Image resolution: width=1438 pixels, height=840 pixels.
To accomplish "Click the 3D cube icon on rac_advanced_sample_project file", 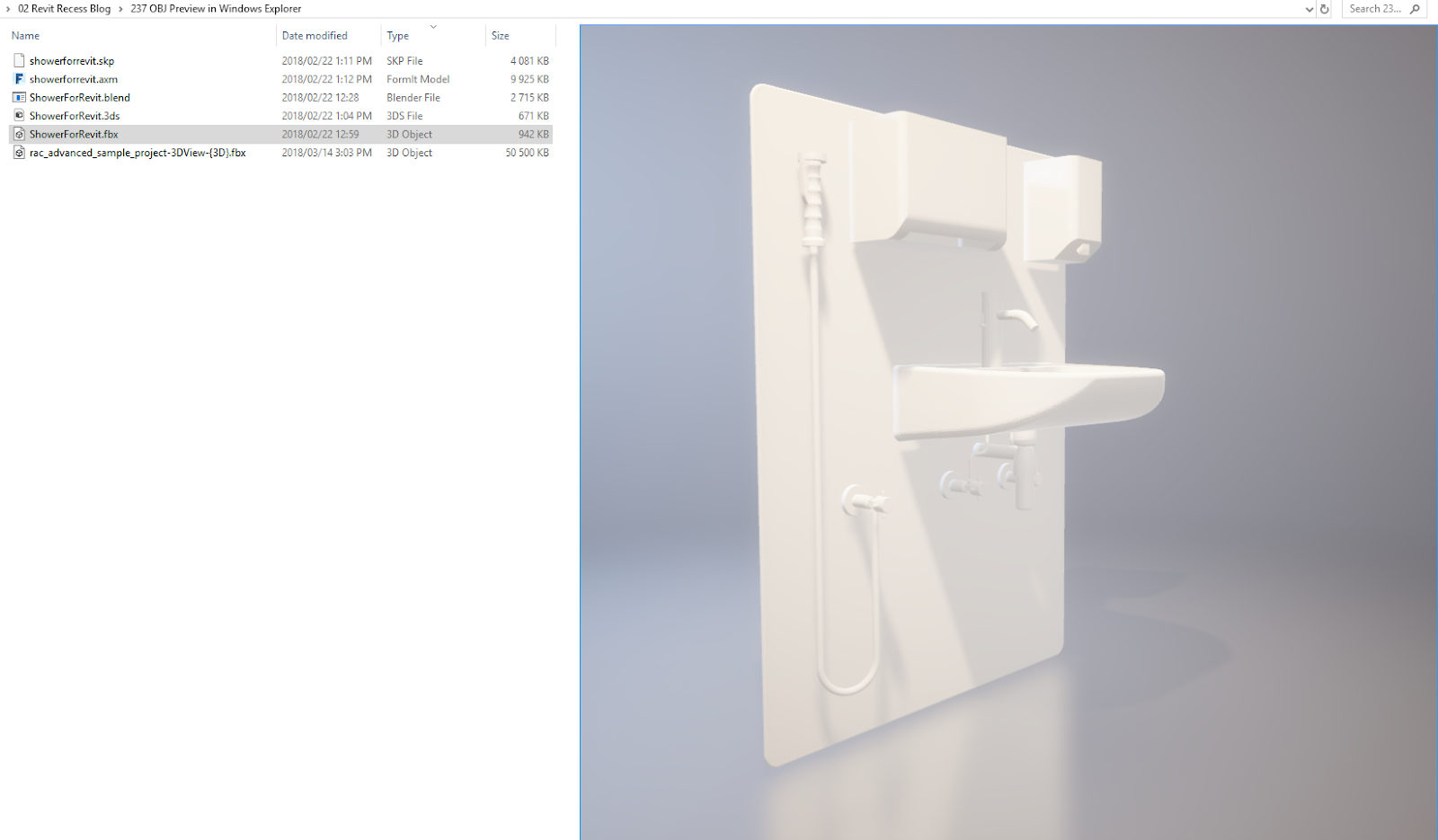I will click(19, 152).
